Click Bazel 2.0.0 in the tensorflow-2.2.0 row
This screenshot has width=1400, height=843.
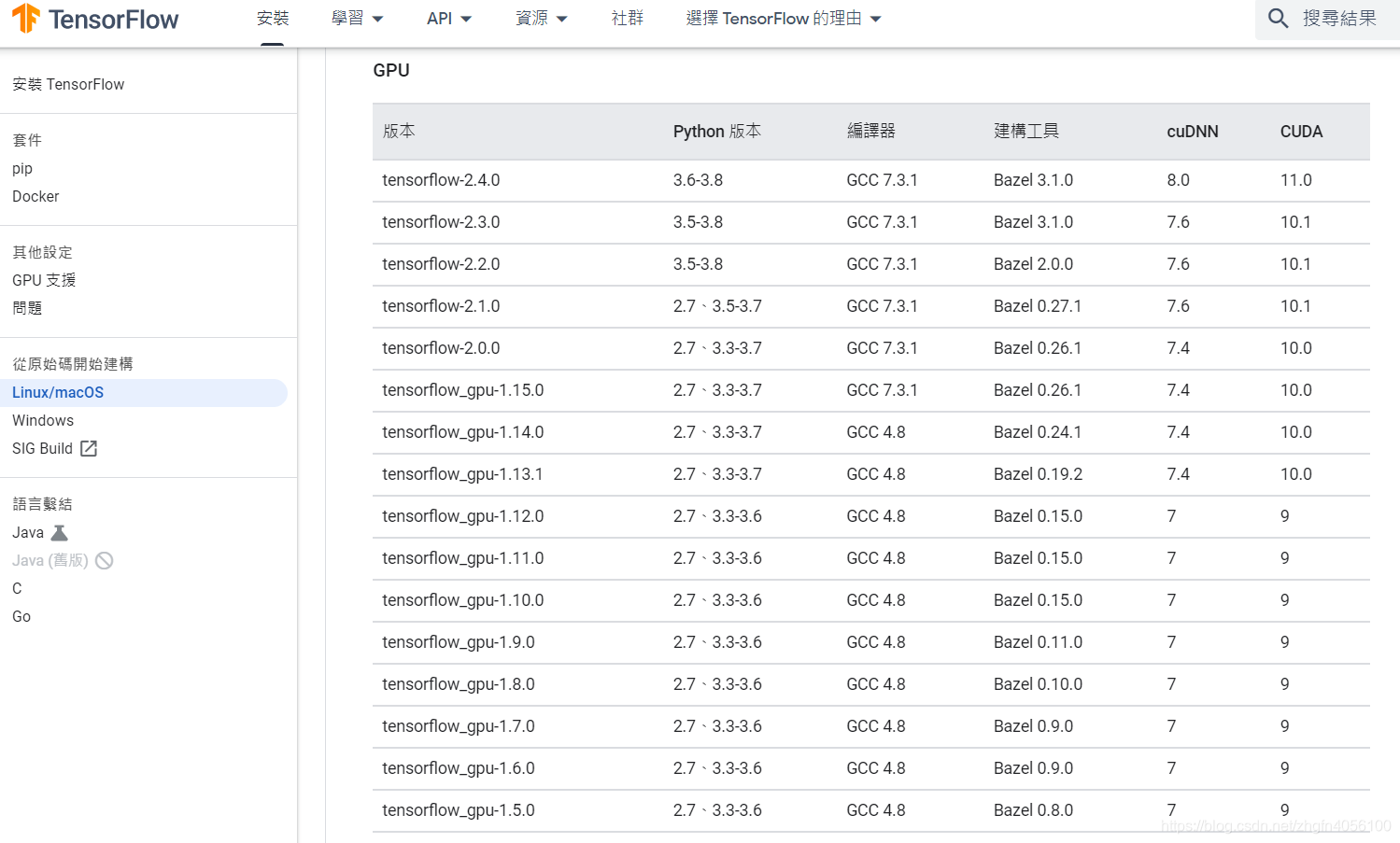coord(1033,264)
